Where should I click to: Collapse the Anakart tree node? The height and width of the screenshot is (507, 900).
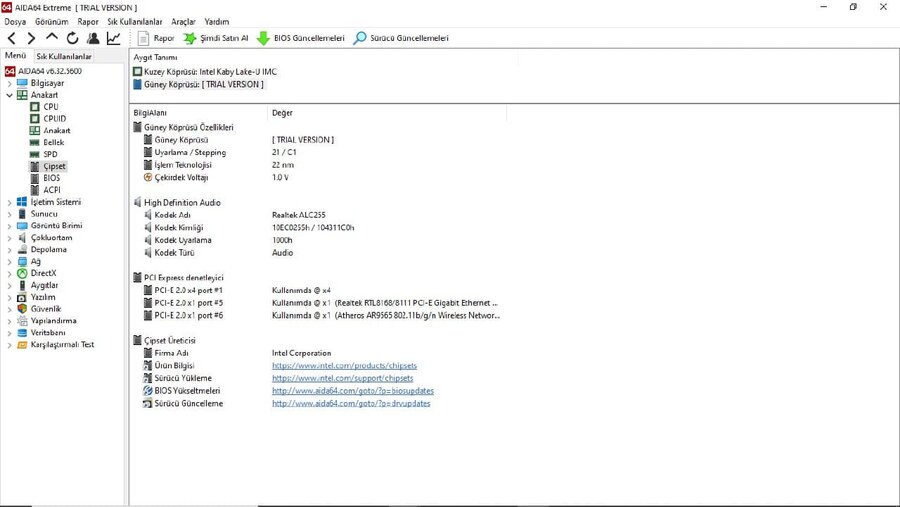9,95
